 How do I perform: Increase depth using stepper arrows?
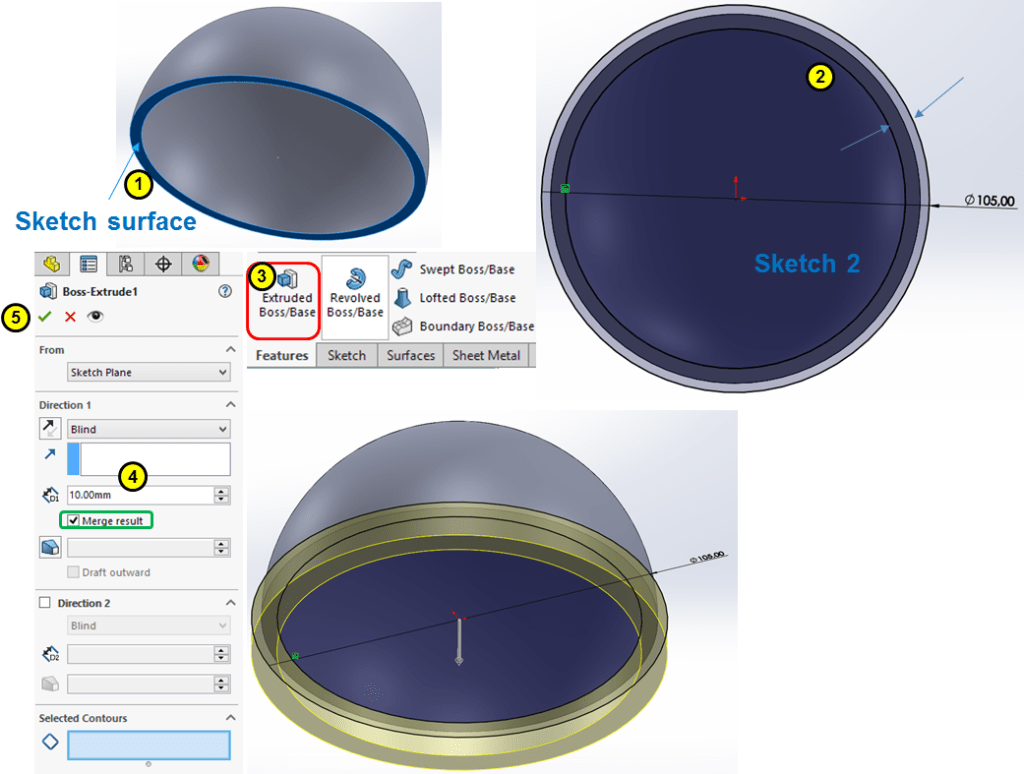point(221,491)
